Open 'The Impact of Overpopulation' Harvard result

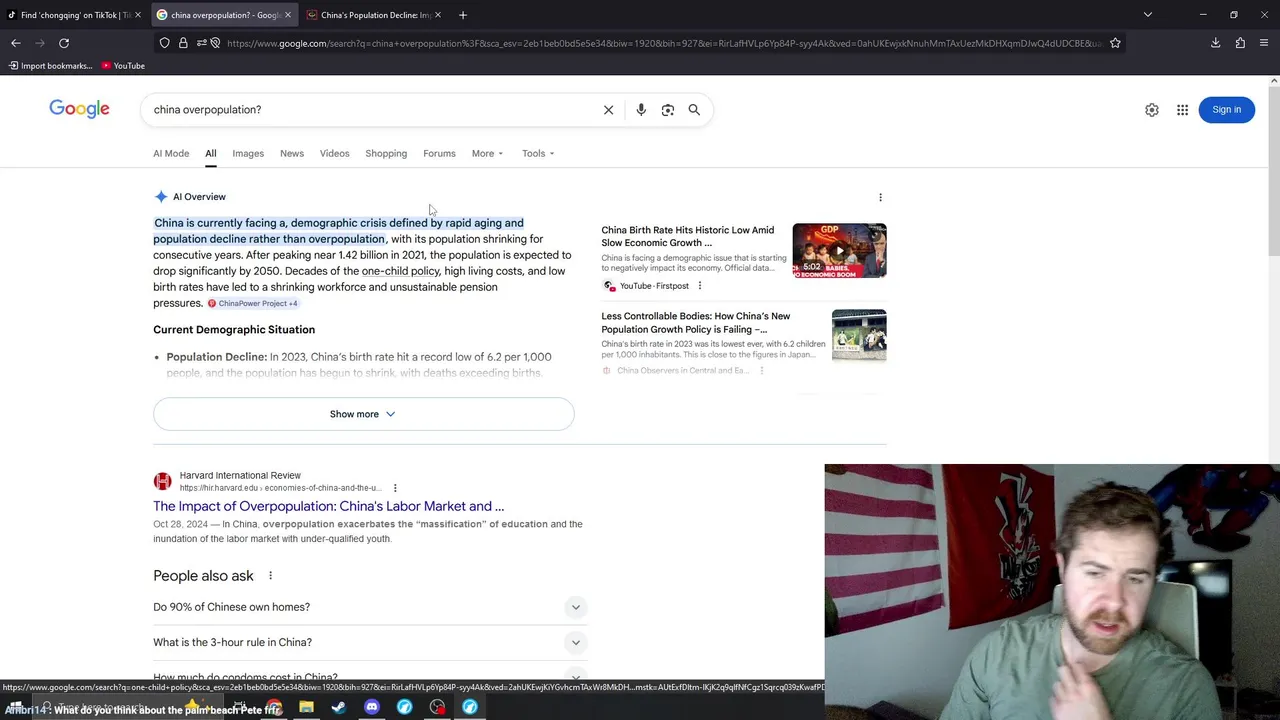pyautogui.click(x=328, y=506)
